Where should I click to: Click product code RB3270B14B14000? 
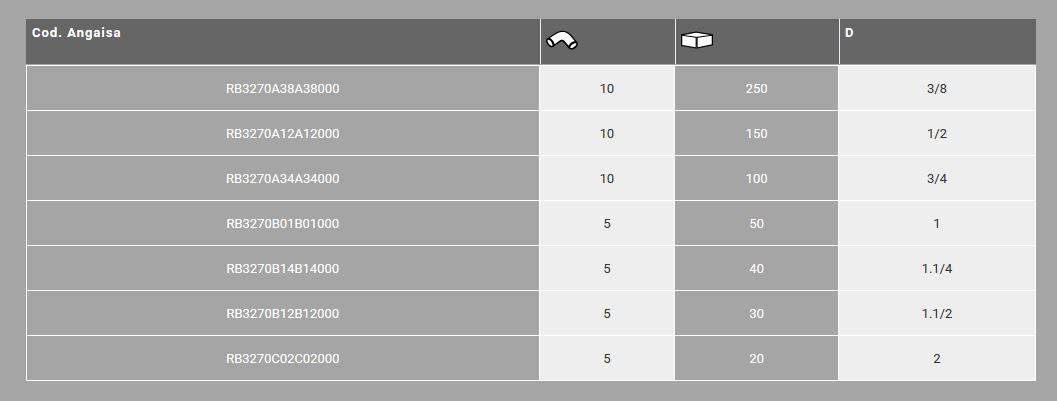pyautogui.click(x=283, y=269)
